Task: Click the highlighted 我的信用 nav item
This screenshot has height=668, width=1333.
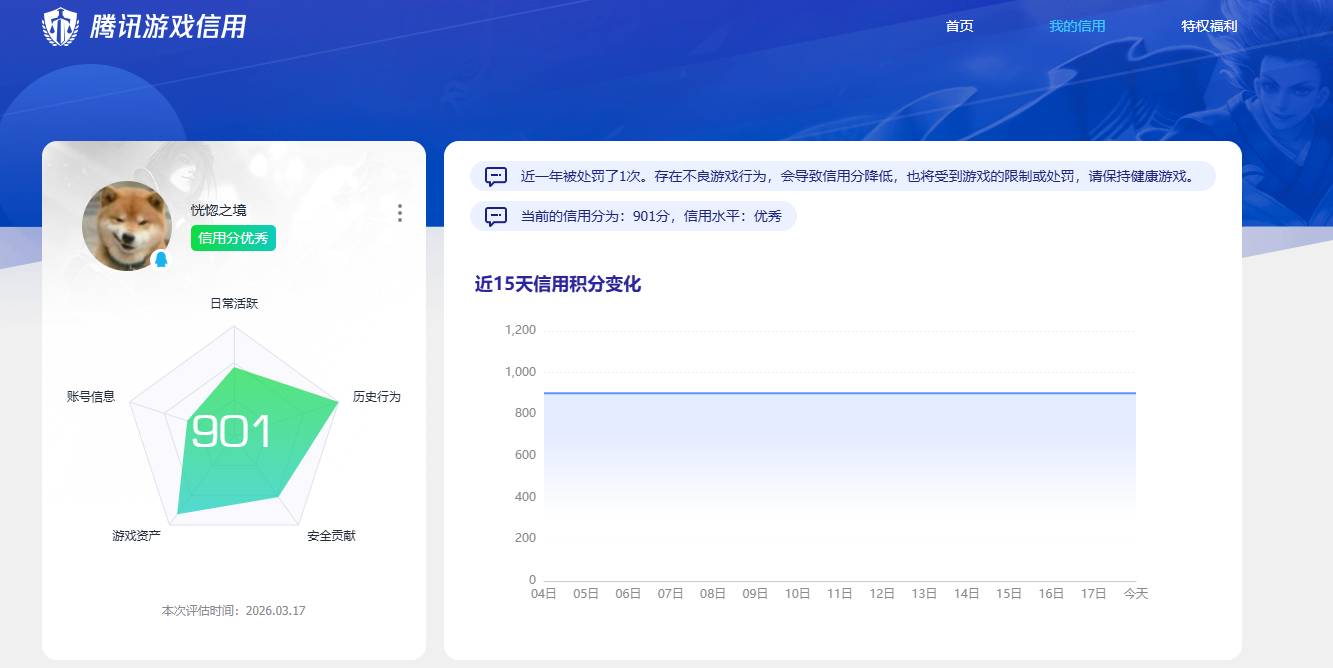Action: pyautogui.click(x=1075, y=26)
